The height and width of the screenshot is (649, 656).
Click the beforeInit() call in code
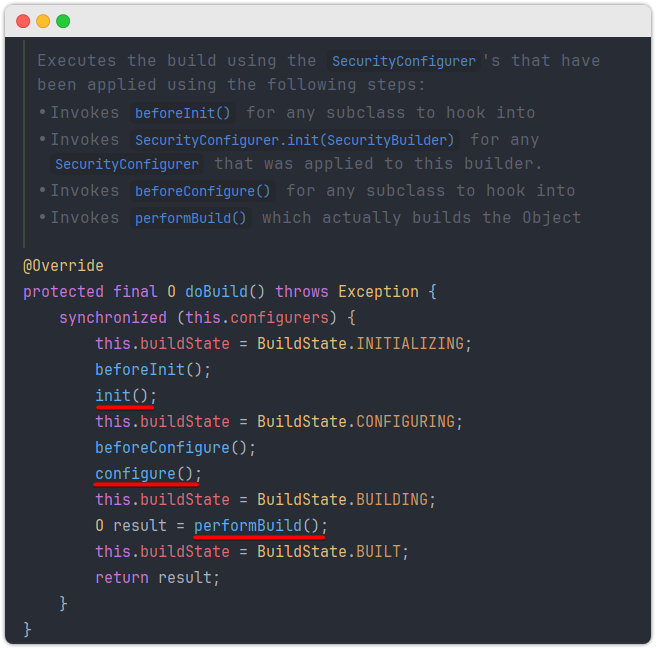click(153, 369)
